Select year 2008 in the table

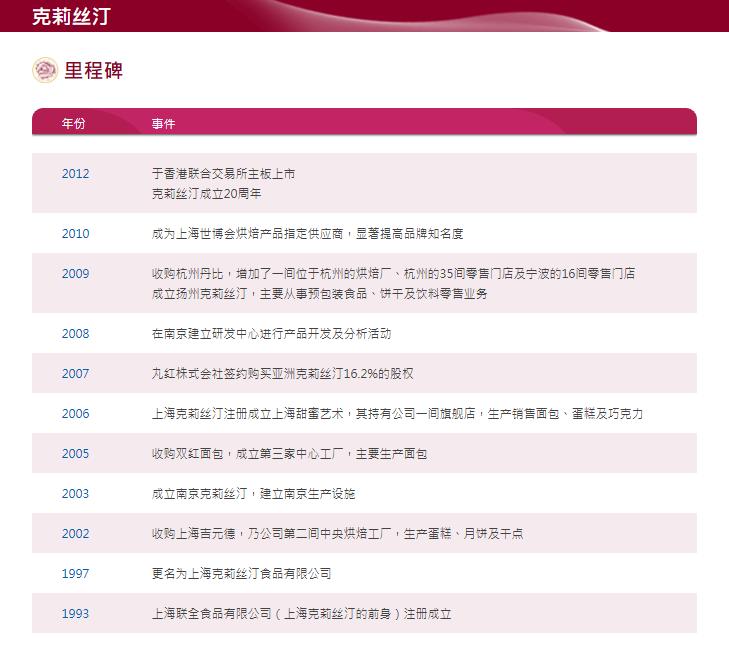(x=75, y=333)
